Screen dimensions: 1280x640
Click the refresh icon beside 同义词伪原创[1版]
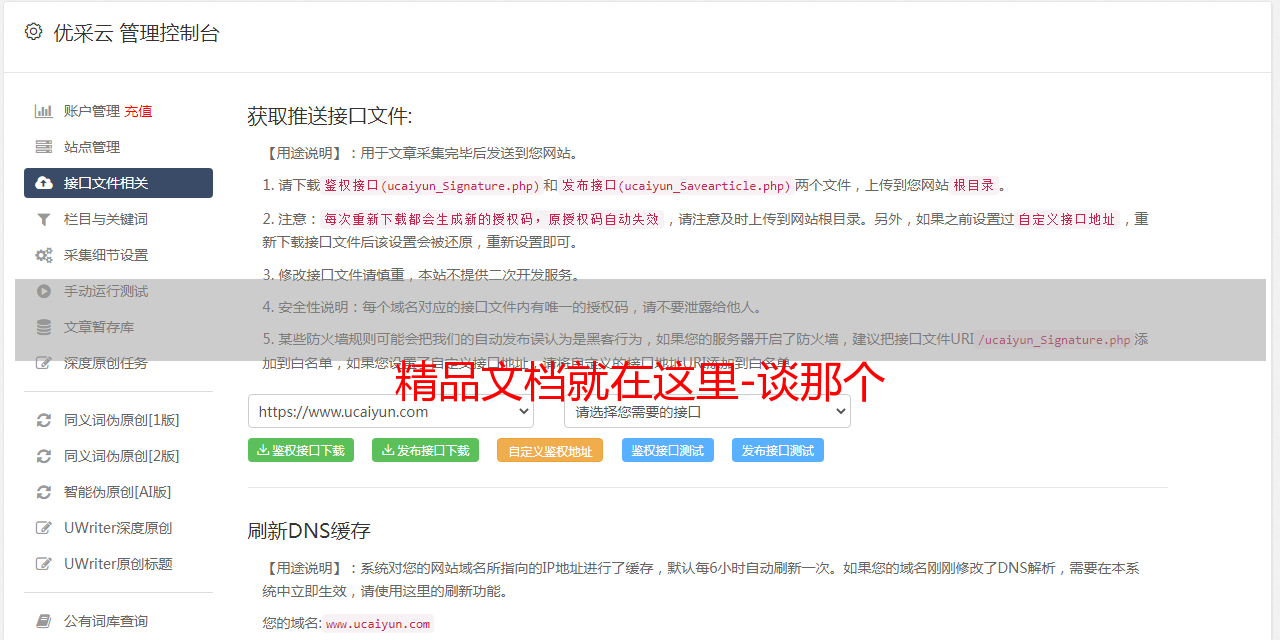[44, 420]
